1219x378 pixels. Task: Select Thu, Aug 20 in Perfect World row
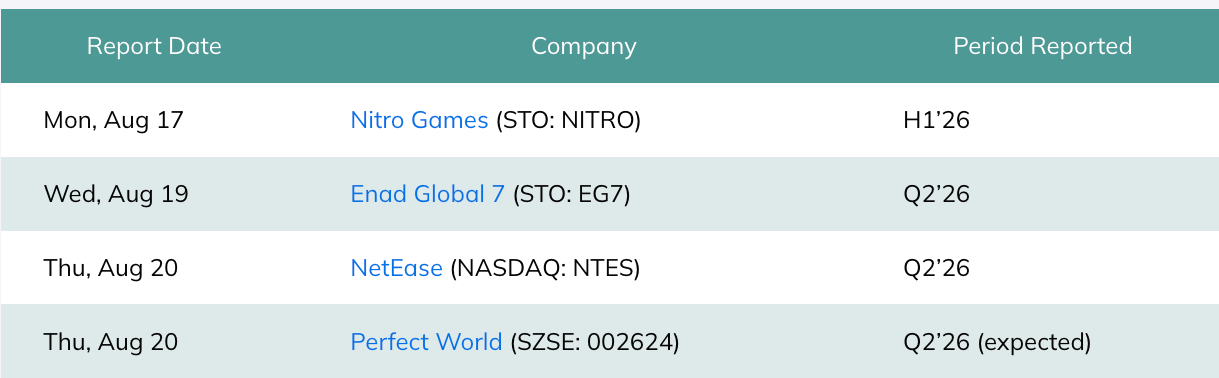pos(110,342)
